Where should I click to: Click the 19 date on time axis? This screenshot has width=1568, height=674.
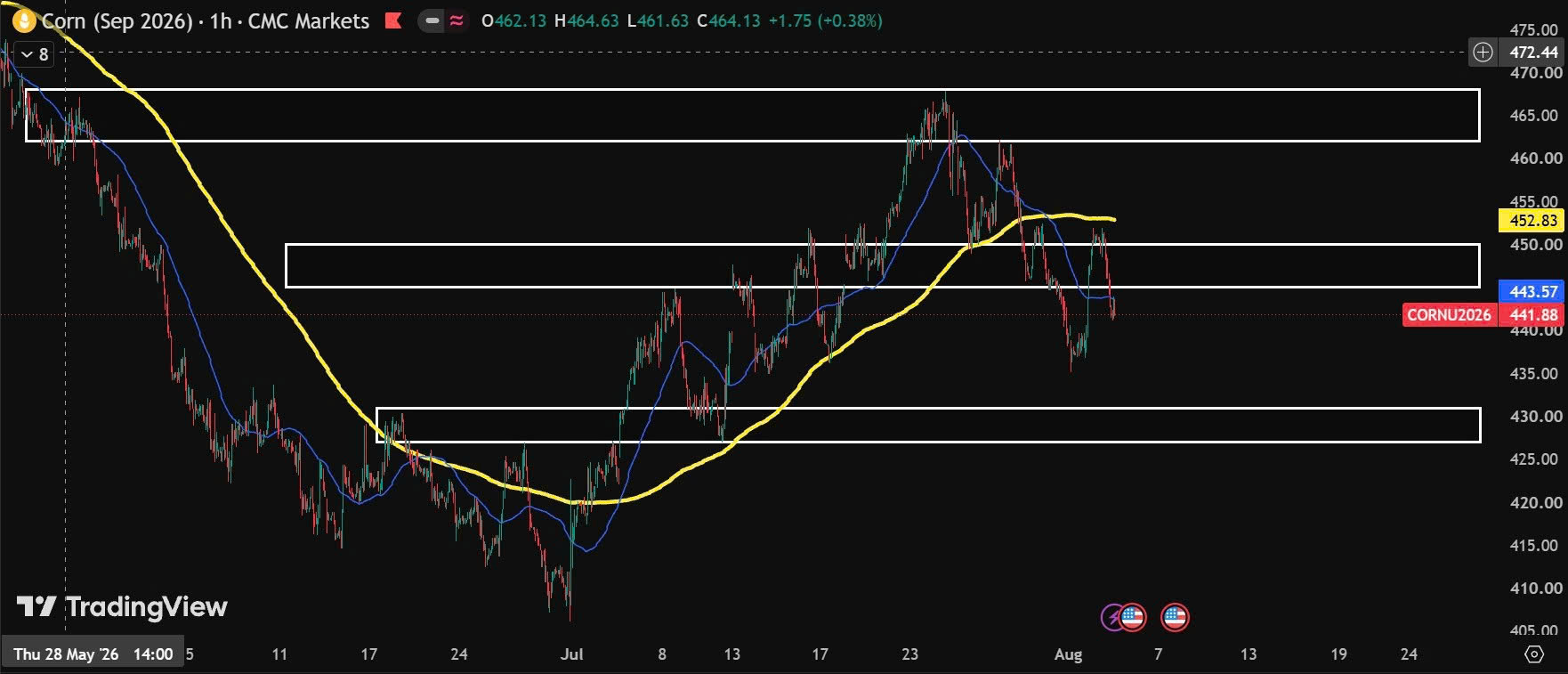[1338, 654]
